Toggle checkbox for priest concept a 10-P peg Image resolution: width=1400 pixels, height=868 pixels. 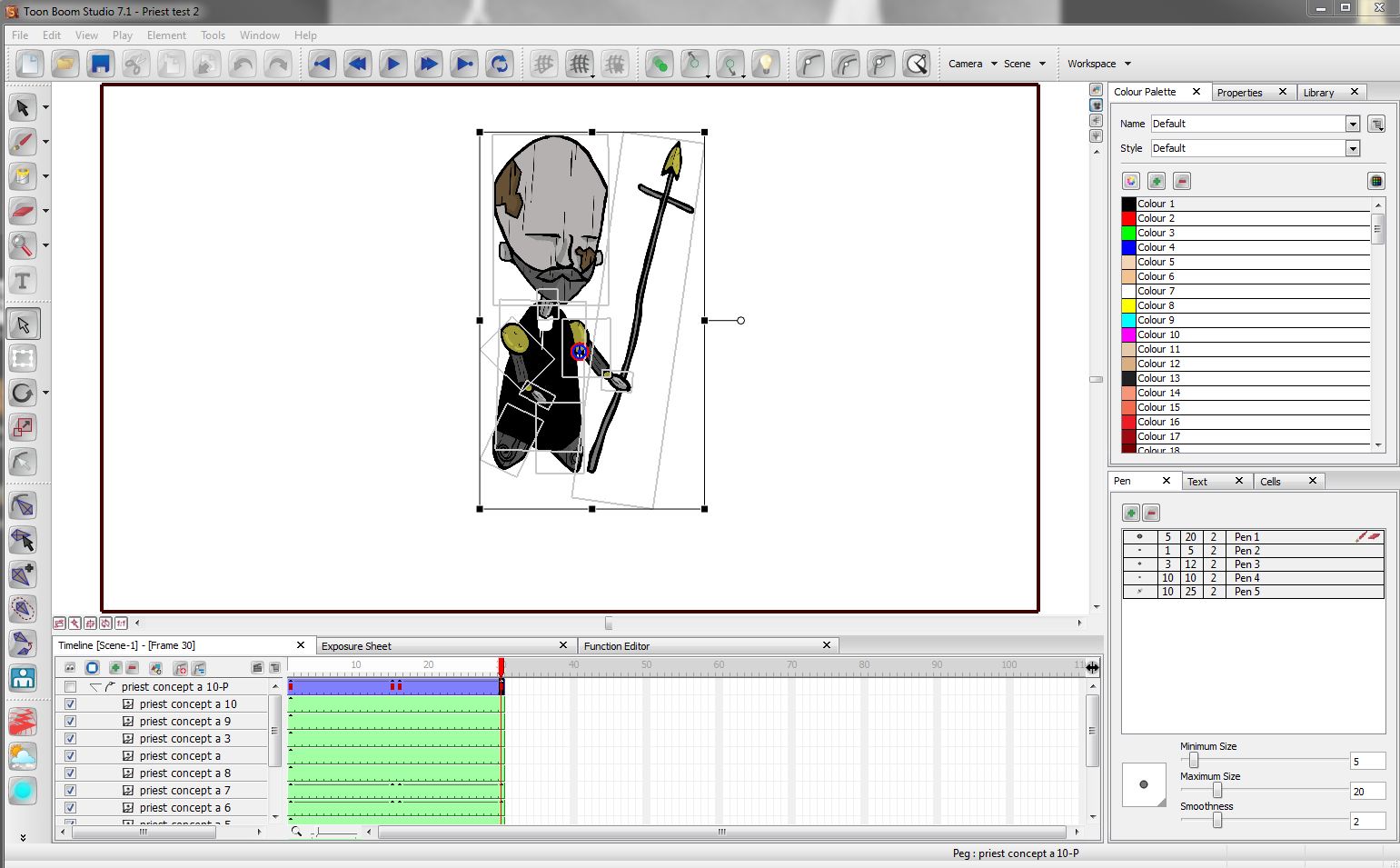click(x=70, y=687)
